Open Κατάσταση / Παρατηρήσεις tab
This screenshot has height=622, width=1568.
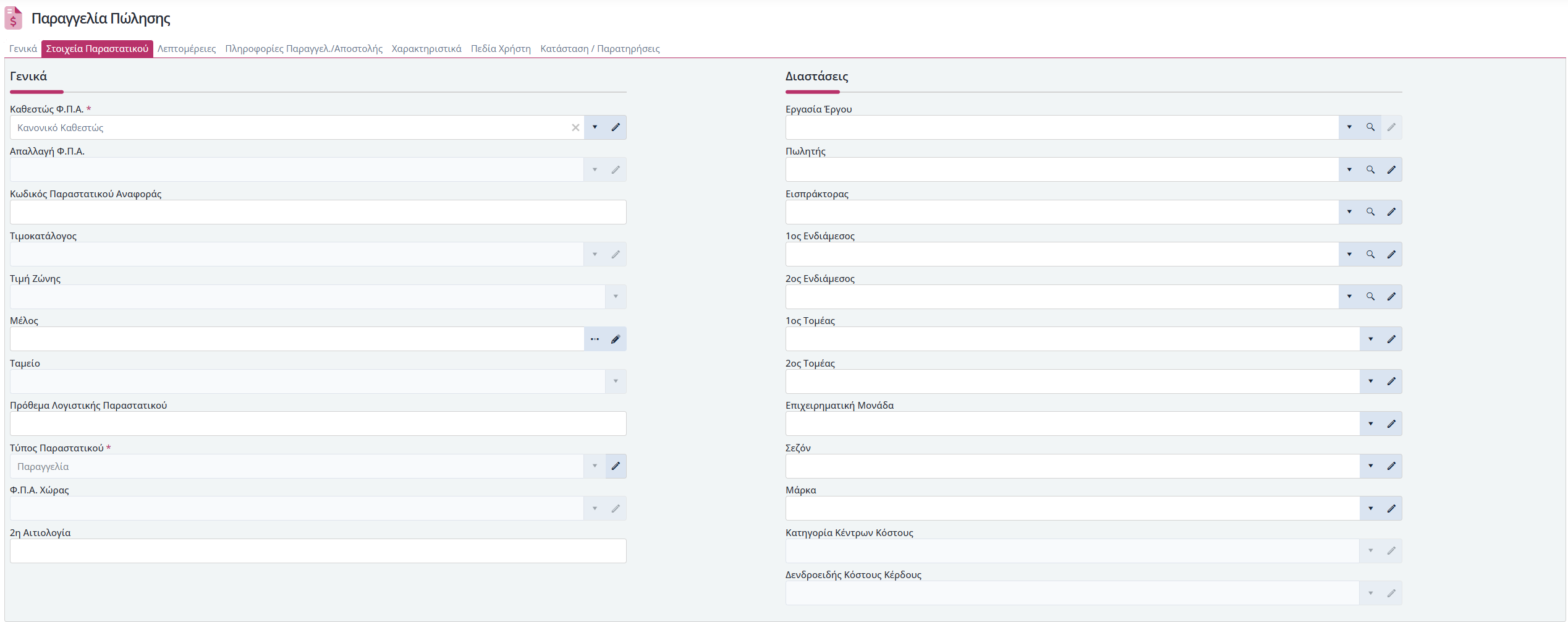click(600, 49)
